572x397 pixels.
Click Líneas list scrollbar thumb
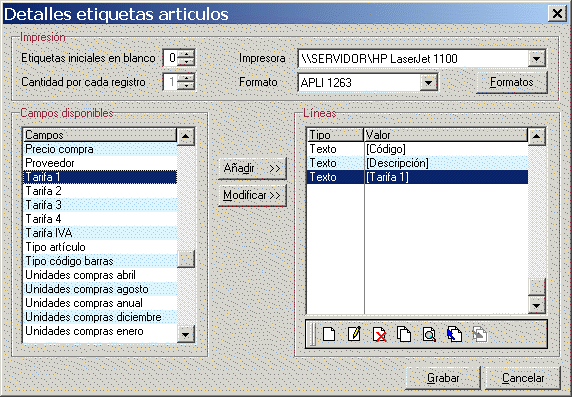(x=536, y=287)
